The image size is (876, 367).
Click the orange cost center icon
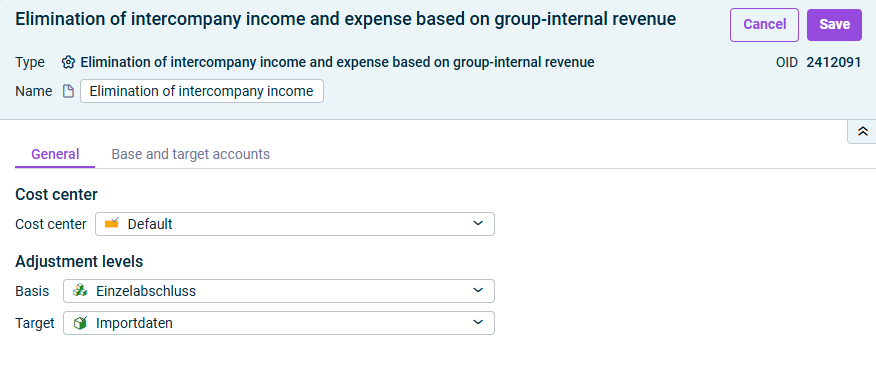(x=112, y=224)
